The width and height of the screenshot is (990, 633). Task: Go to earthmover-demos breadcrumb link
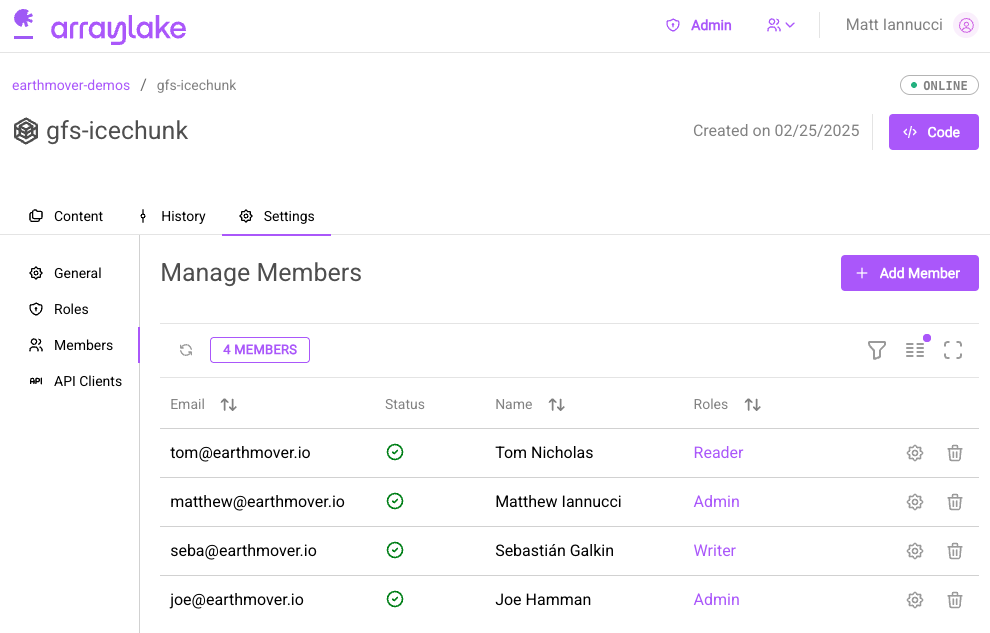pyautogui.click(x=71, y=85)
